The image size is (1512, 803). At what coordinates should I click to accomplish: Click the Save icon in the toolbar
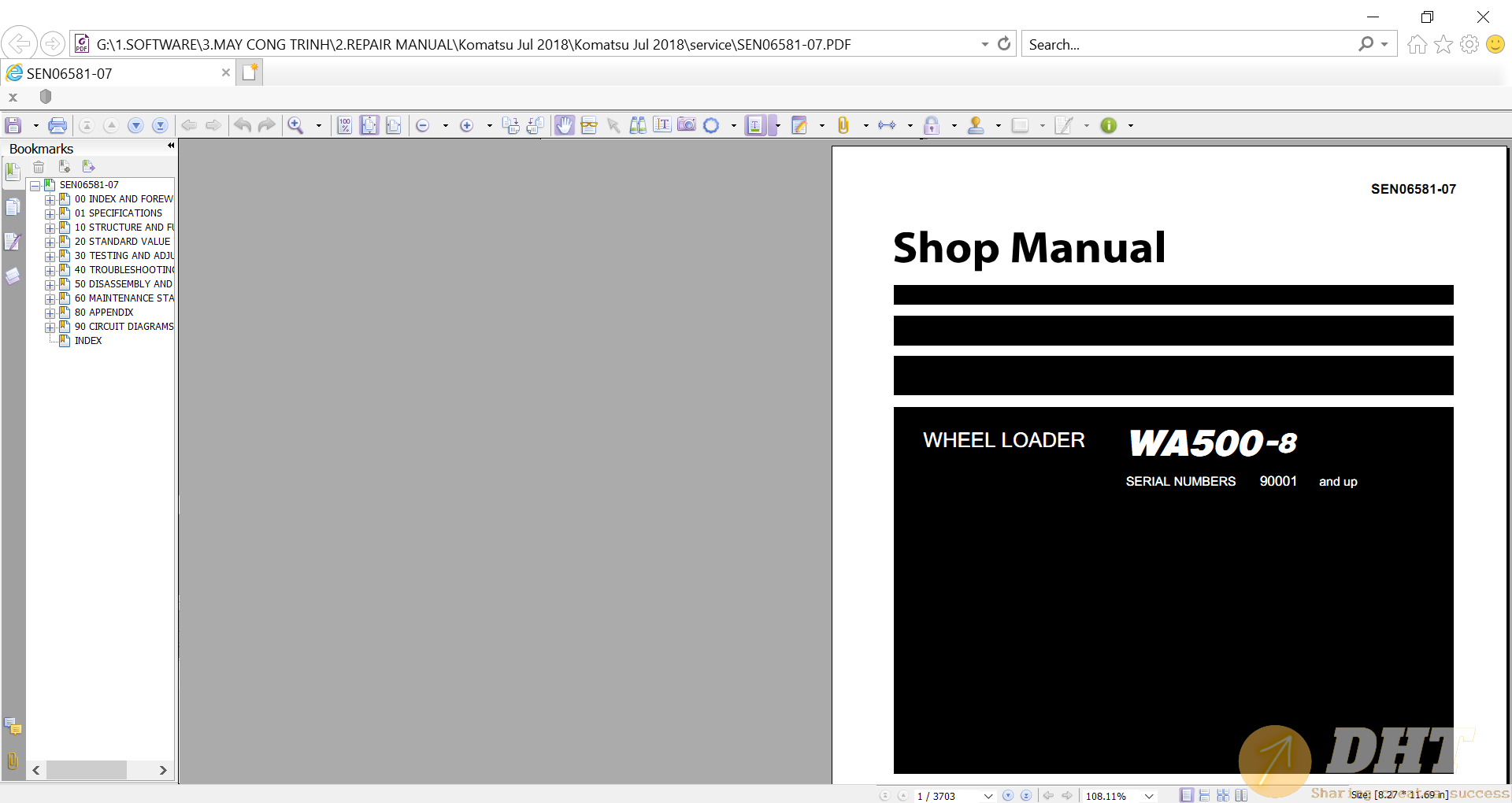click(13, 125)
